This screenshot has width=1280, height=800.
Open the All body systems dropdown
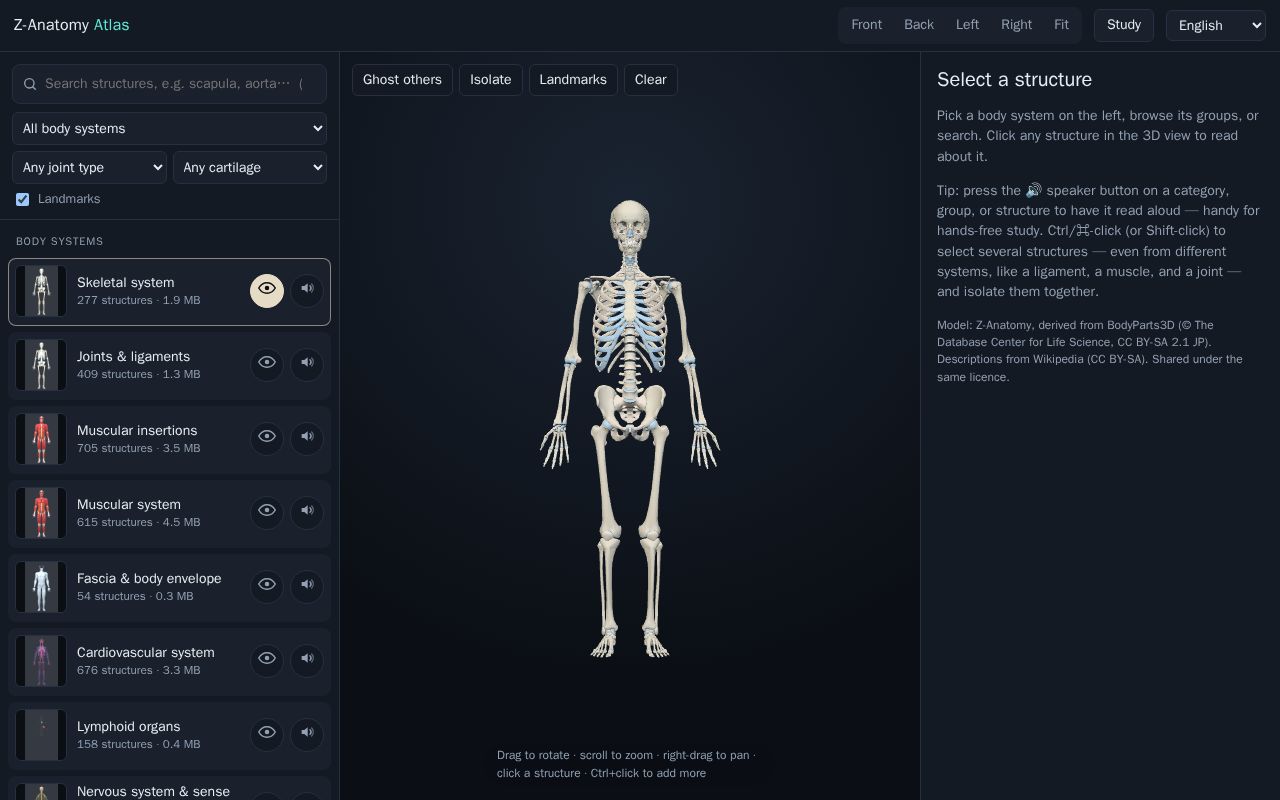pos(169,128)
